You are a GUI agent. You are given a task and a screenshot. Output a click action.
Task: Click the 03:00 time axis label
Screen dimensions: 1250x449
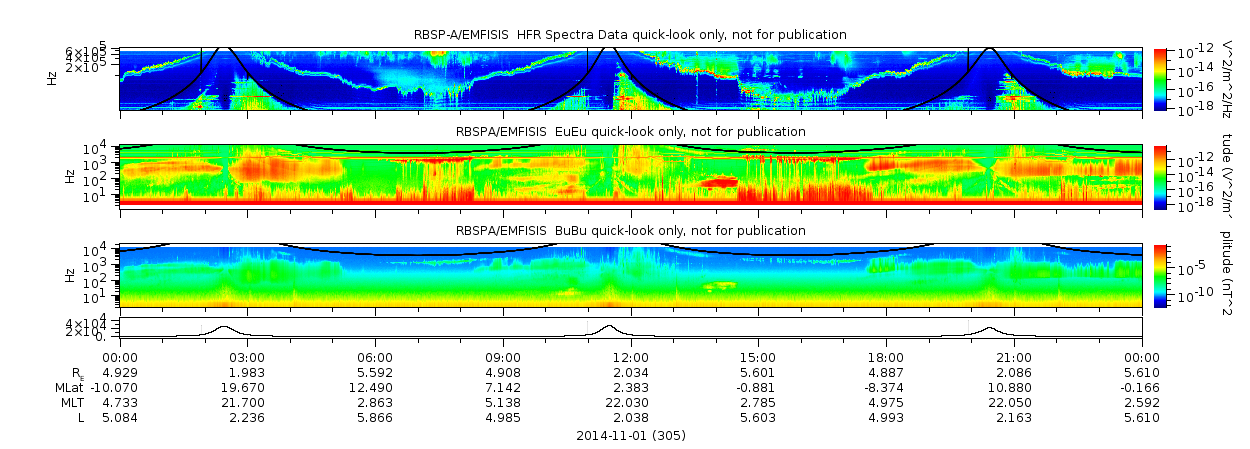(x=247, y=359)
